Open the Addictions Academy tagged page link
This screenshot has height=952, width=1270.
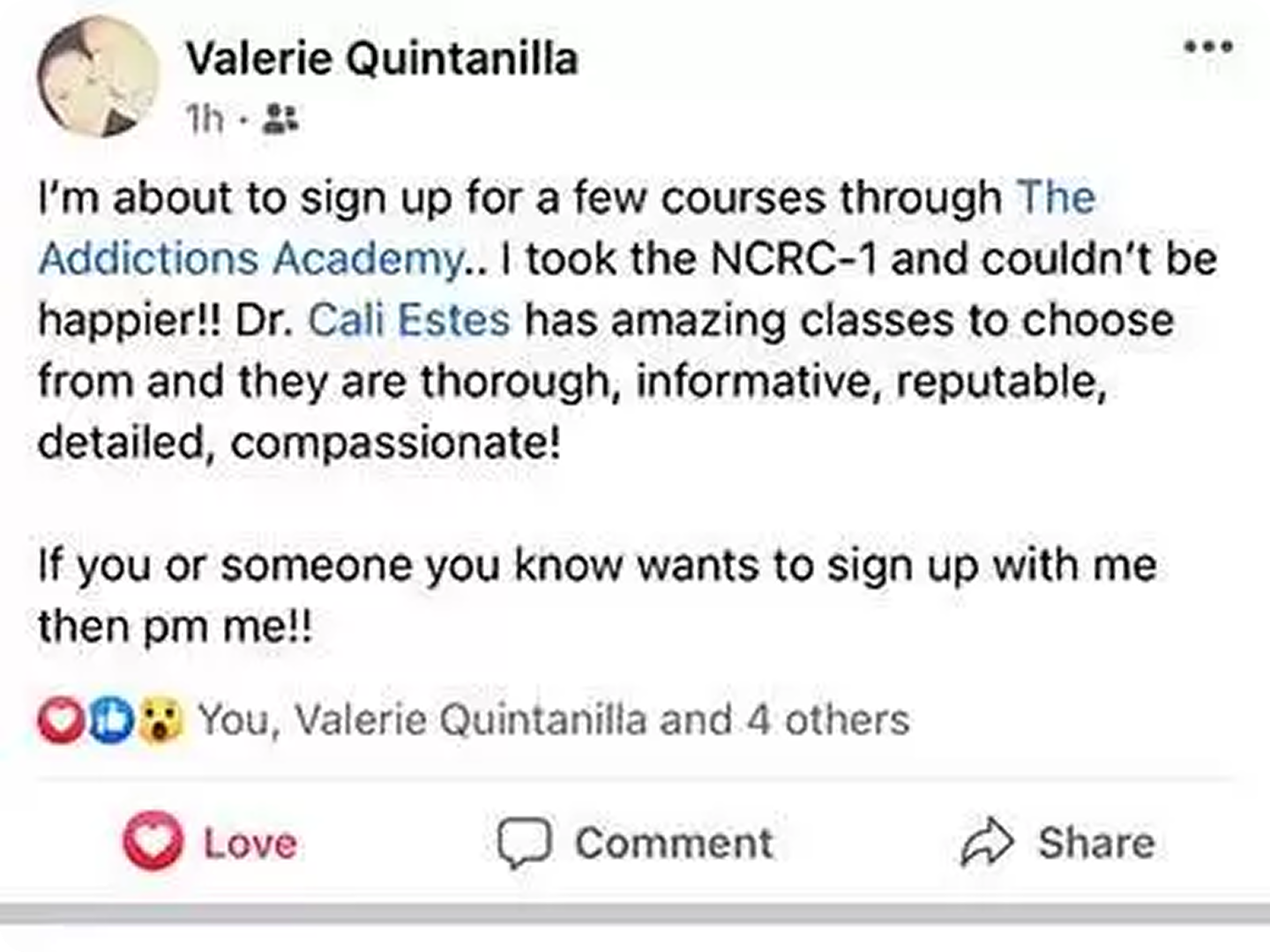tap(251, 258)
